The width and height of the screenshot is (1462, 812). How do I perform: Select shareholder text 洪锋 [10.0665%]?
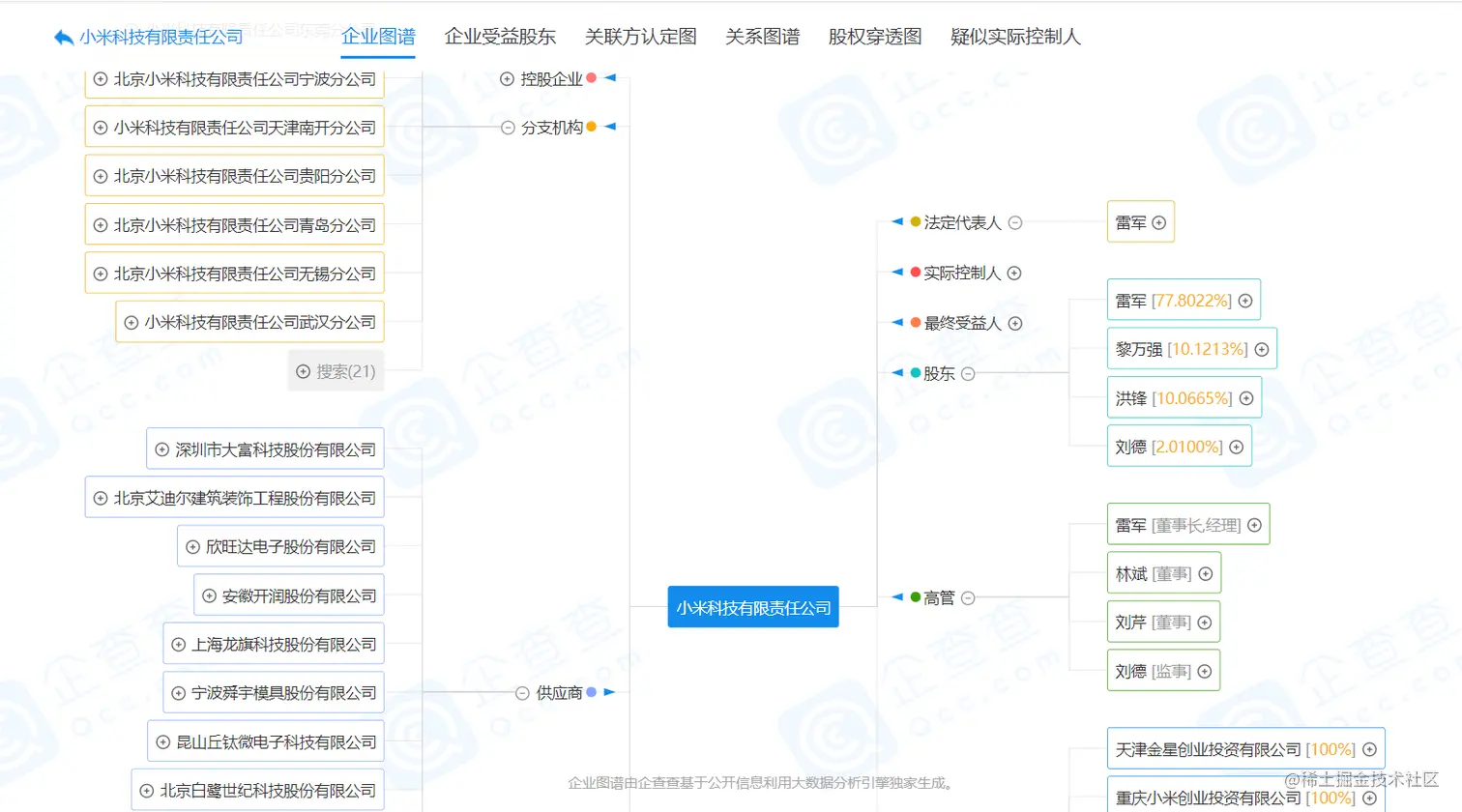coord(1174,398)
